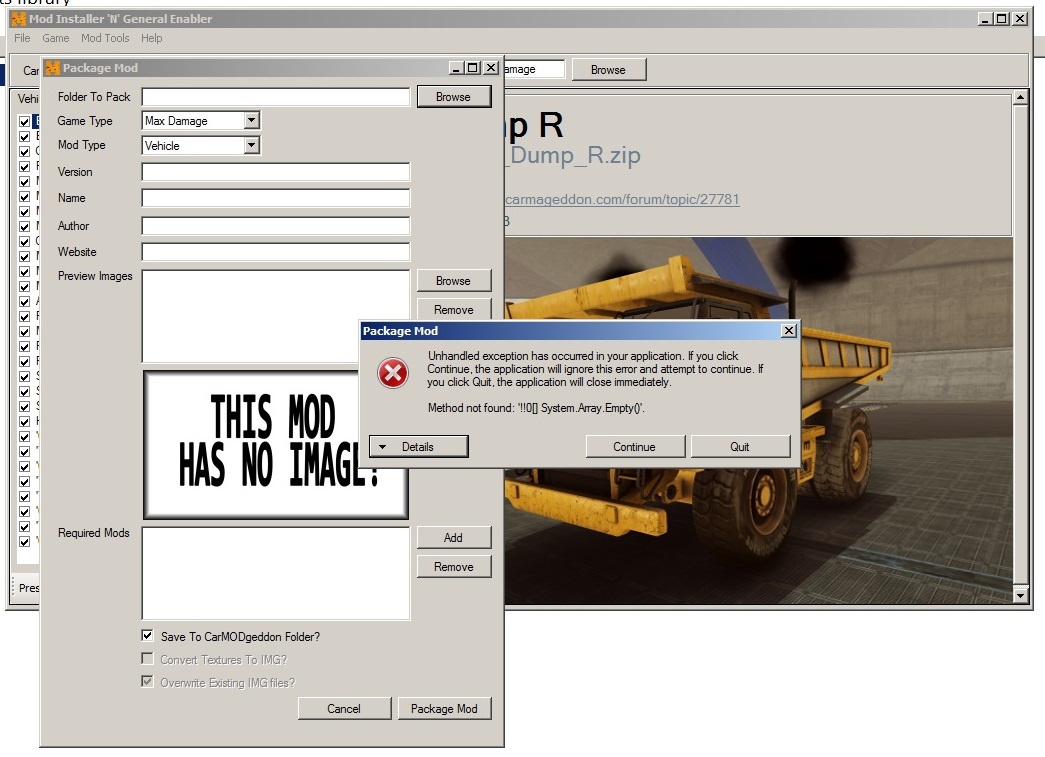Screen dimensions: 1045x757
Task: Maximize the Package Mod window
Action: coord(473,68)
